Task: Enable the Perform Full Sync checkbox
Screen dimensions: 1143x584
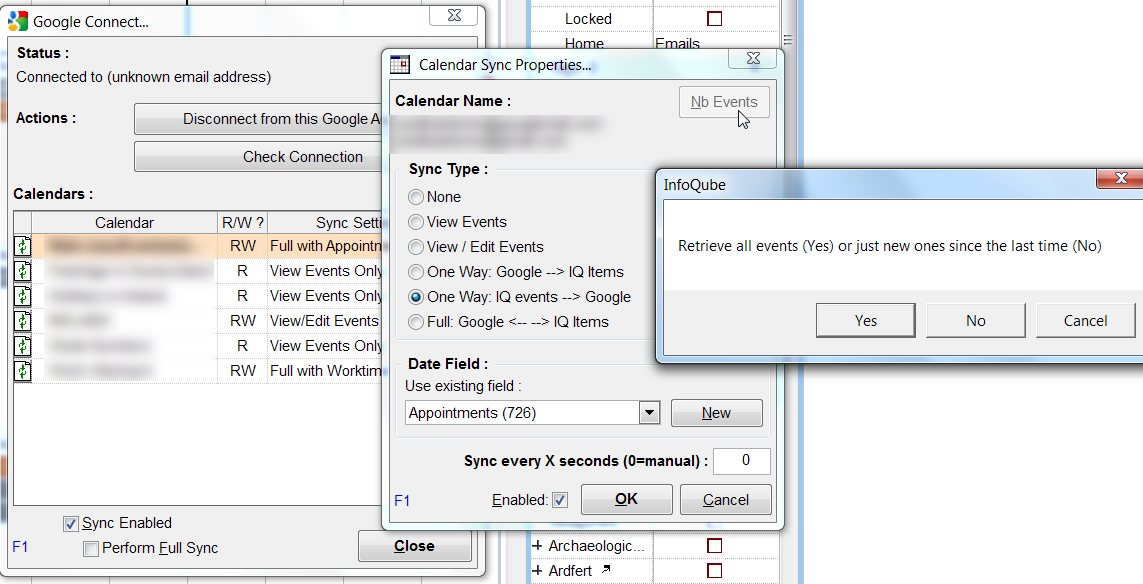Action: click(91, 548)
